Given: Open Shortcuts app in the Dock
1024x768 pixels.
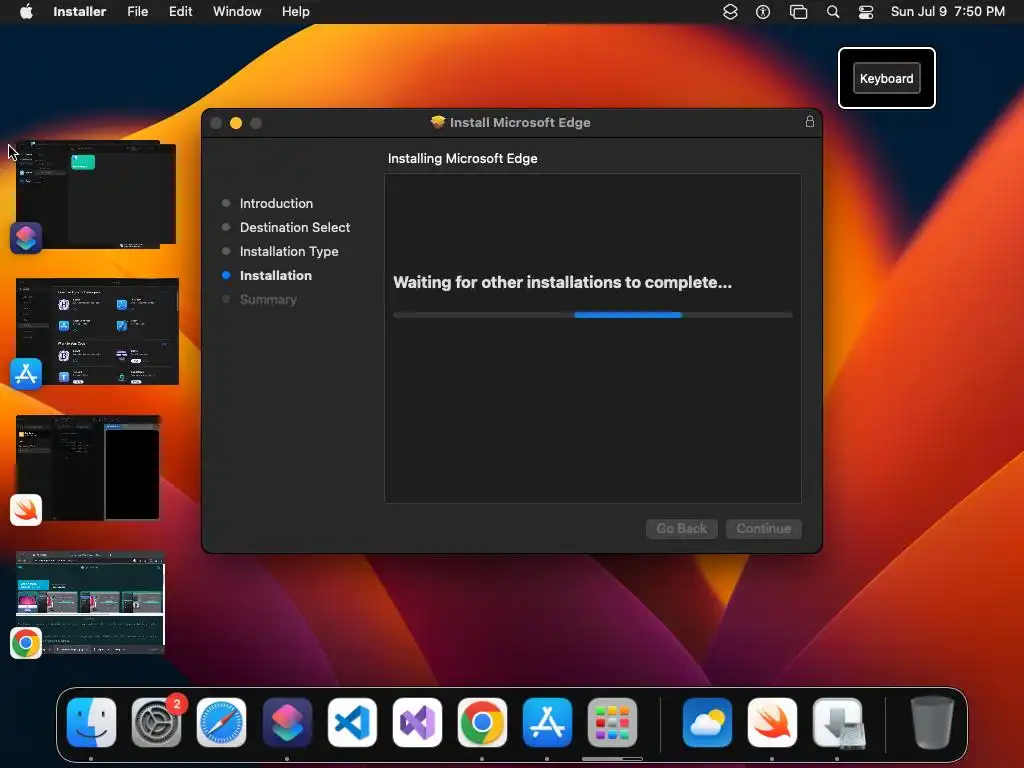Looking at the screenshot, I should click(287, 722).
